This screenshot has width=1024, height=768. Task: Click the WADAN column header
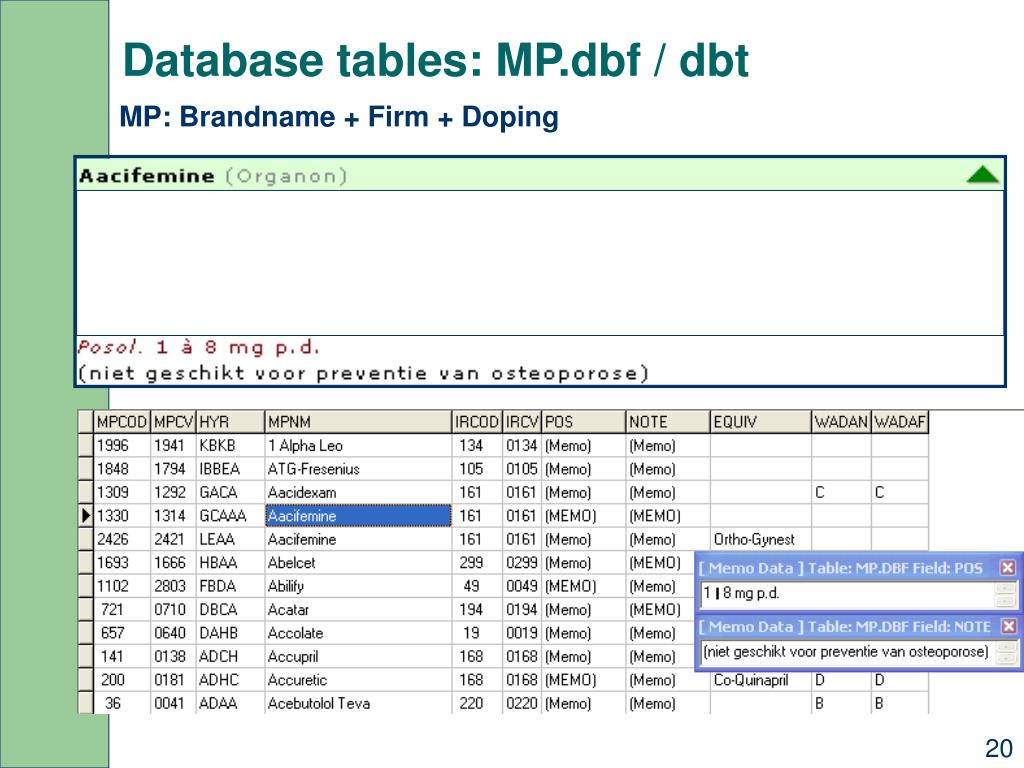click(x=842, y=422)
